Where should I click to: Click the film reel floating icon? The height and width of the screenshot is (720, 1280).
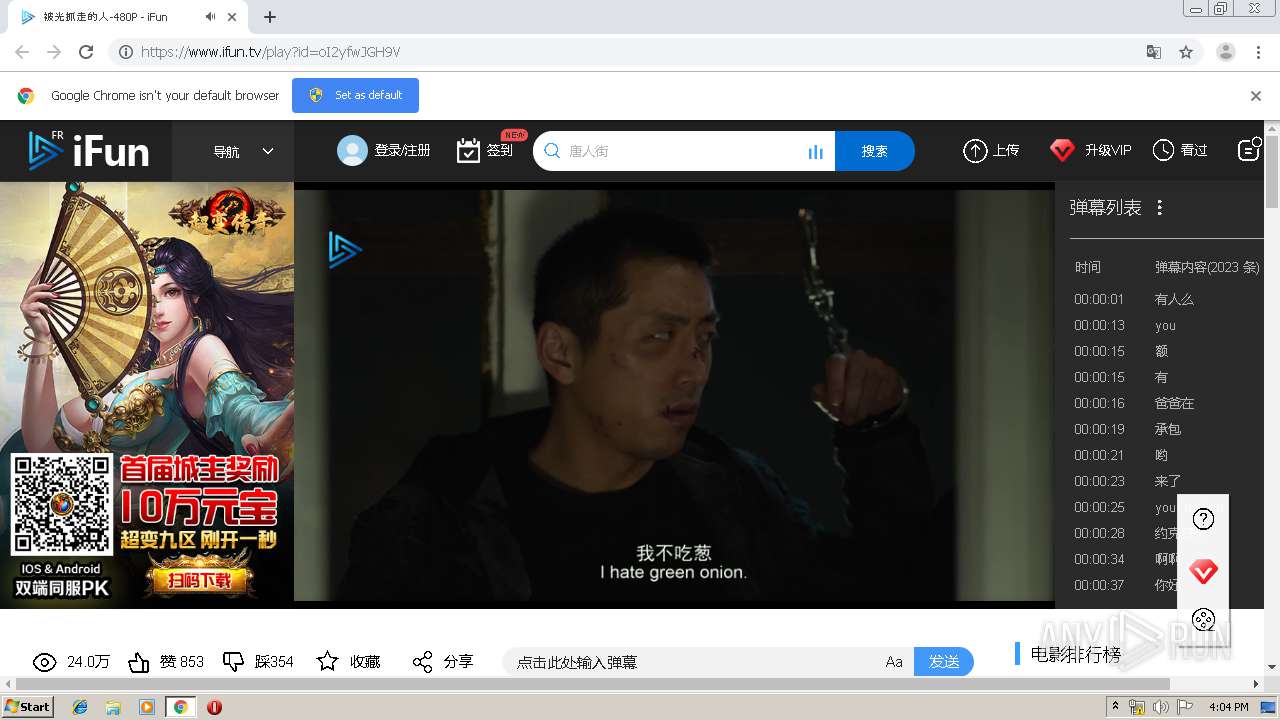[x=1203, y=620]
